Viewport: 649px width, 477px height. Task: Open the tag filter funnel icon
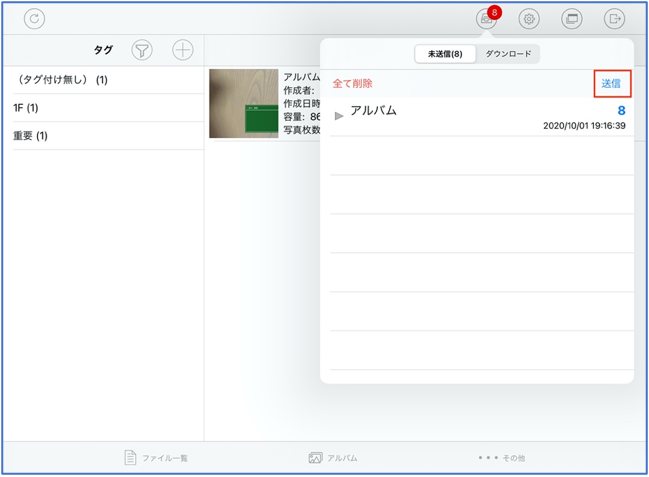pos(143,50)
